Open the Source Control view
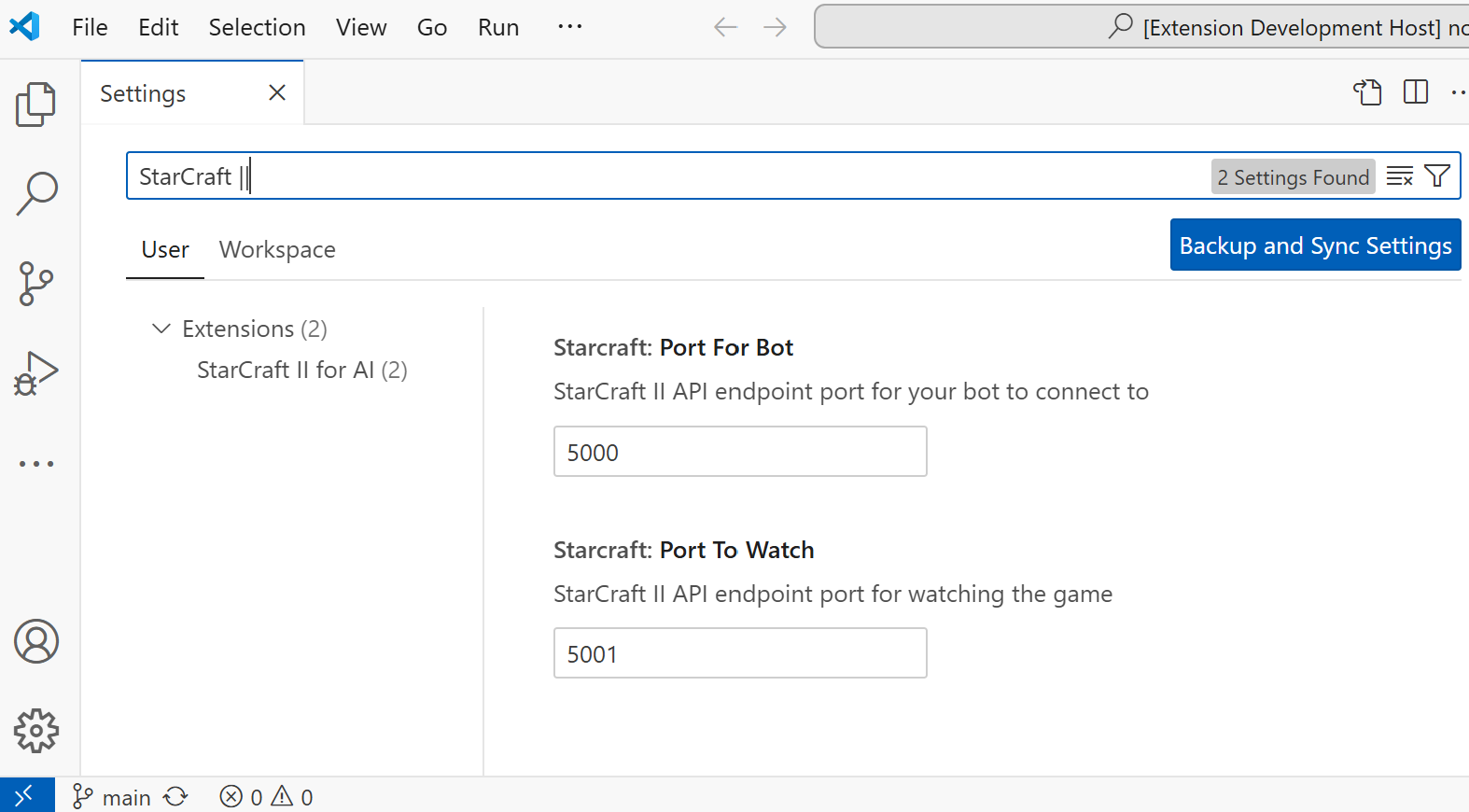The image size is (1469, 812). tap(36, 283)
